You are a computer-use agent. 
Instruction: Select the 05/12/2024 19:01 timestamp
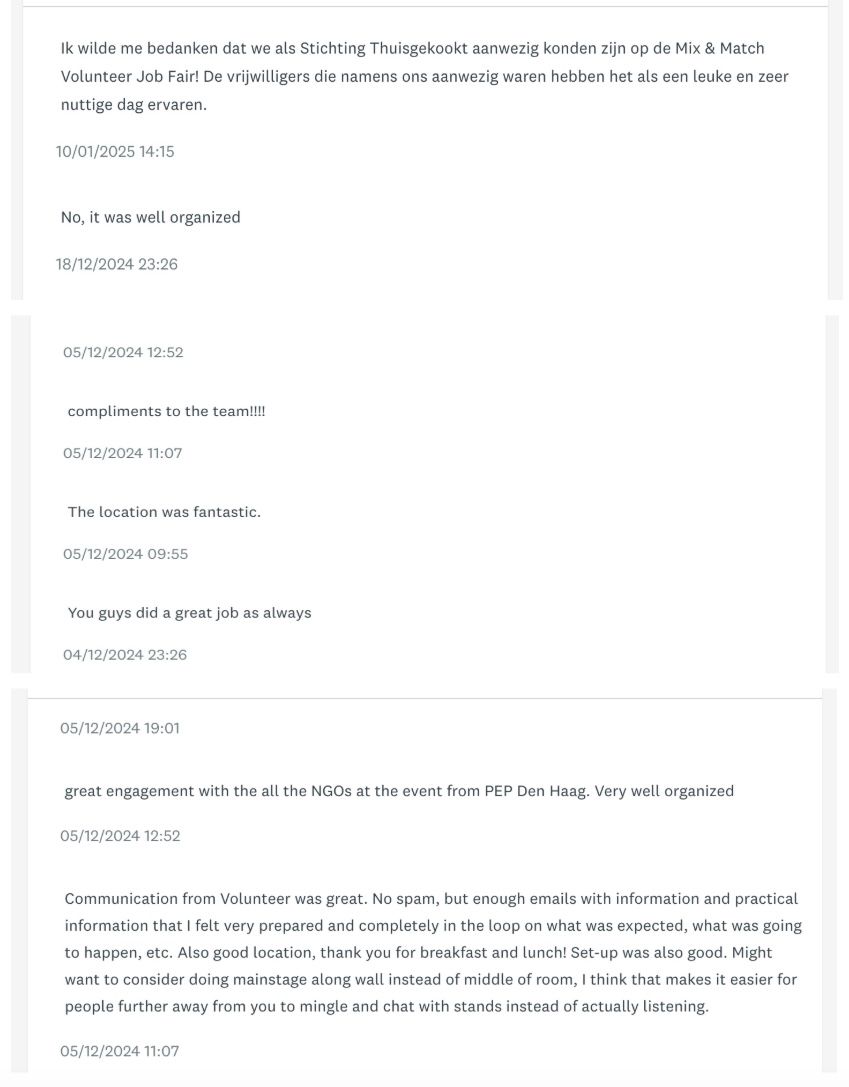click(x=120, y=728)
